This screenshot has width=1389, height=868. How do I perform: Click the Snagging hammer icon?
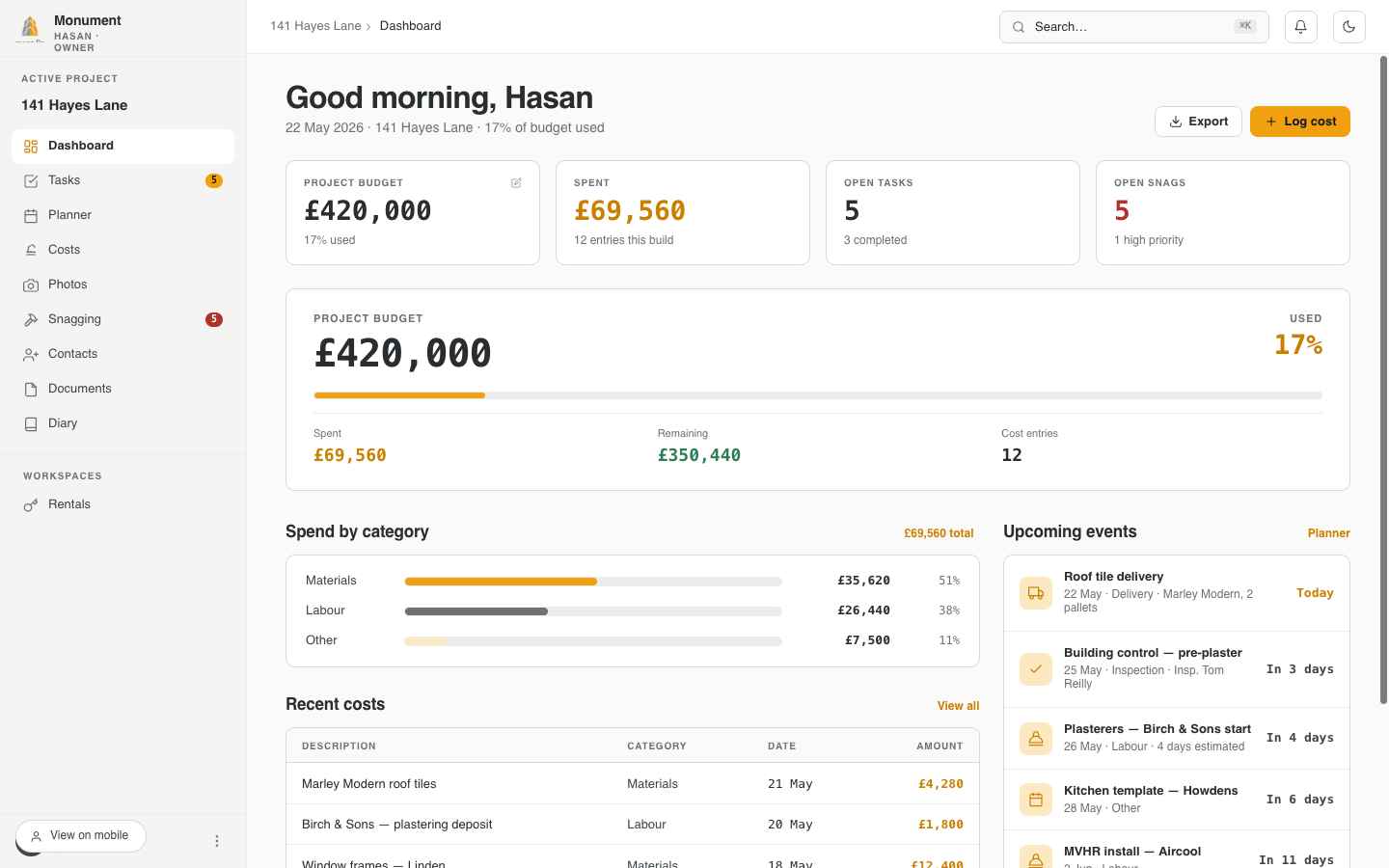point(31,320)
